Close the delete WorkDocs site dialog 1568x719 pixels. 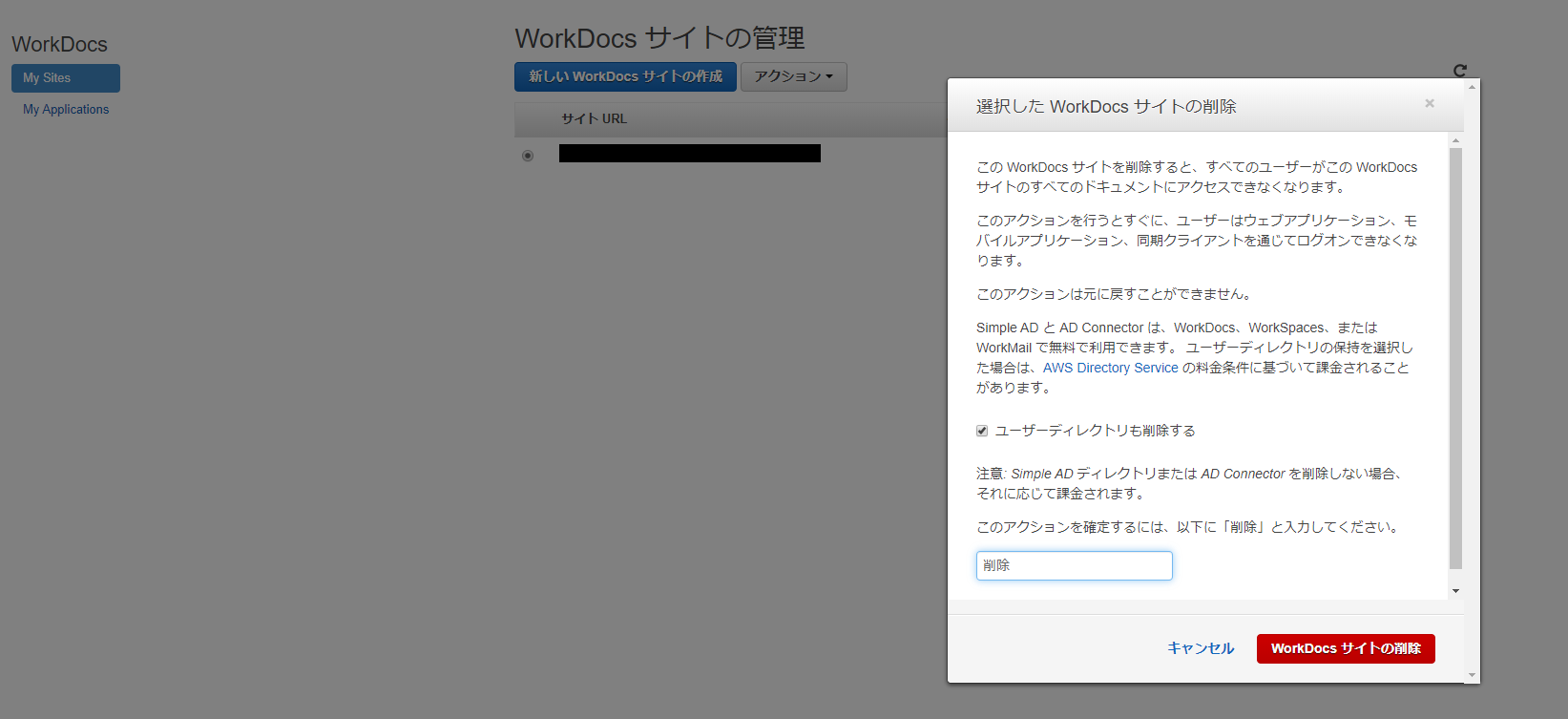(x=1430, y=103)
